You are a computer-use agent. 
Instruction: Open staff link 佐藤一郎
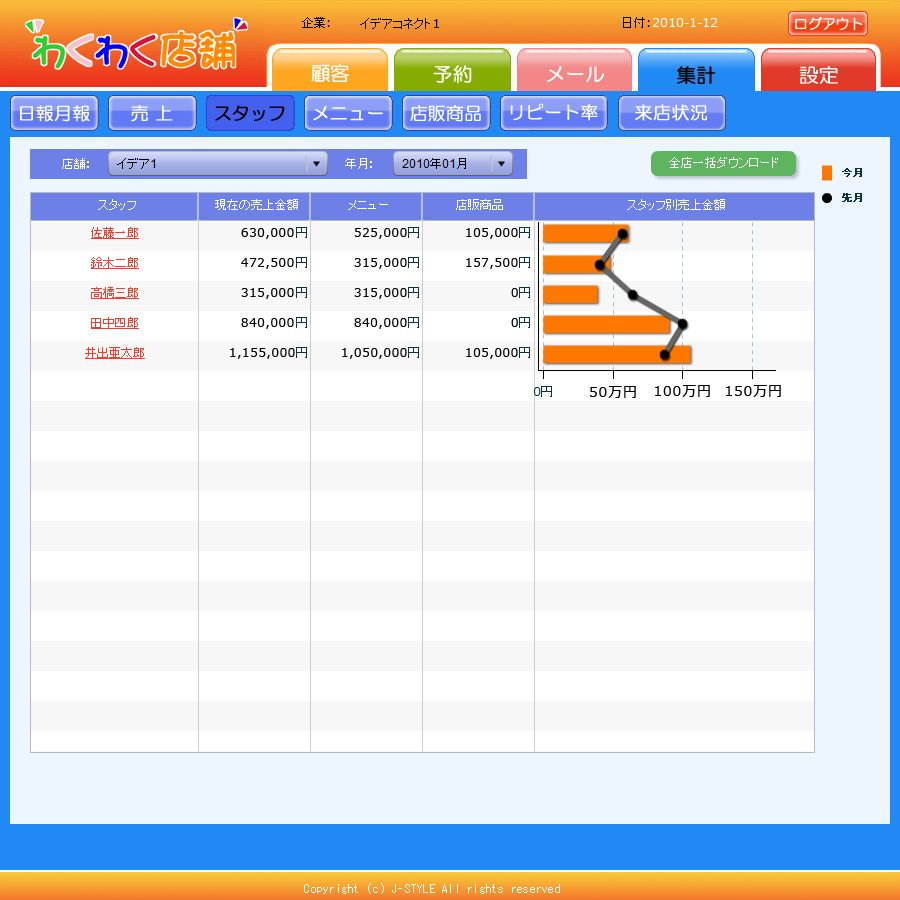pos(115,233)
